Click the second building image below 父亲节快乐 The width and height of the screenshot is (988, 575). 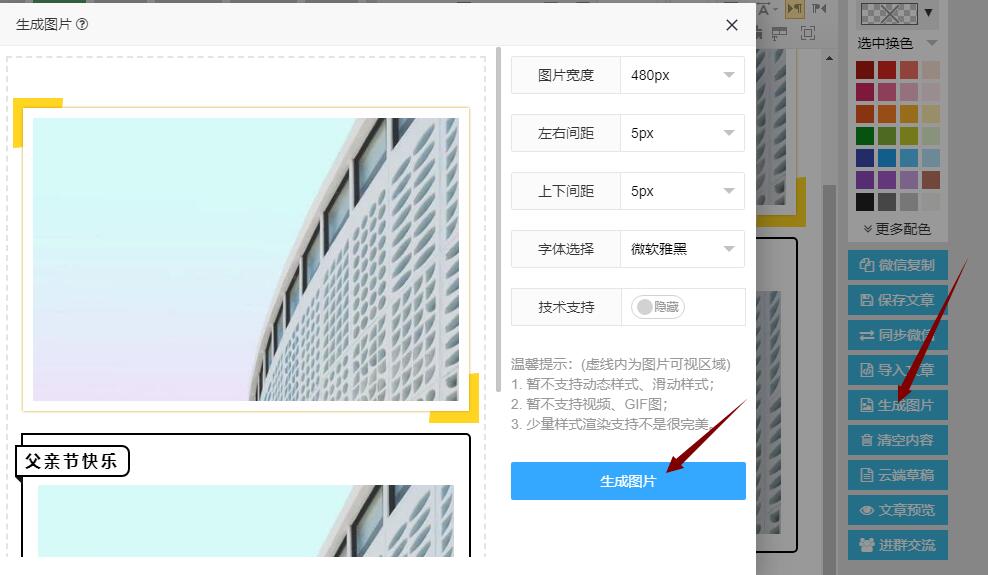click(x=246, y=521)
